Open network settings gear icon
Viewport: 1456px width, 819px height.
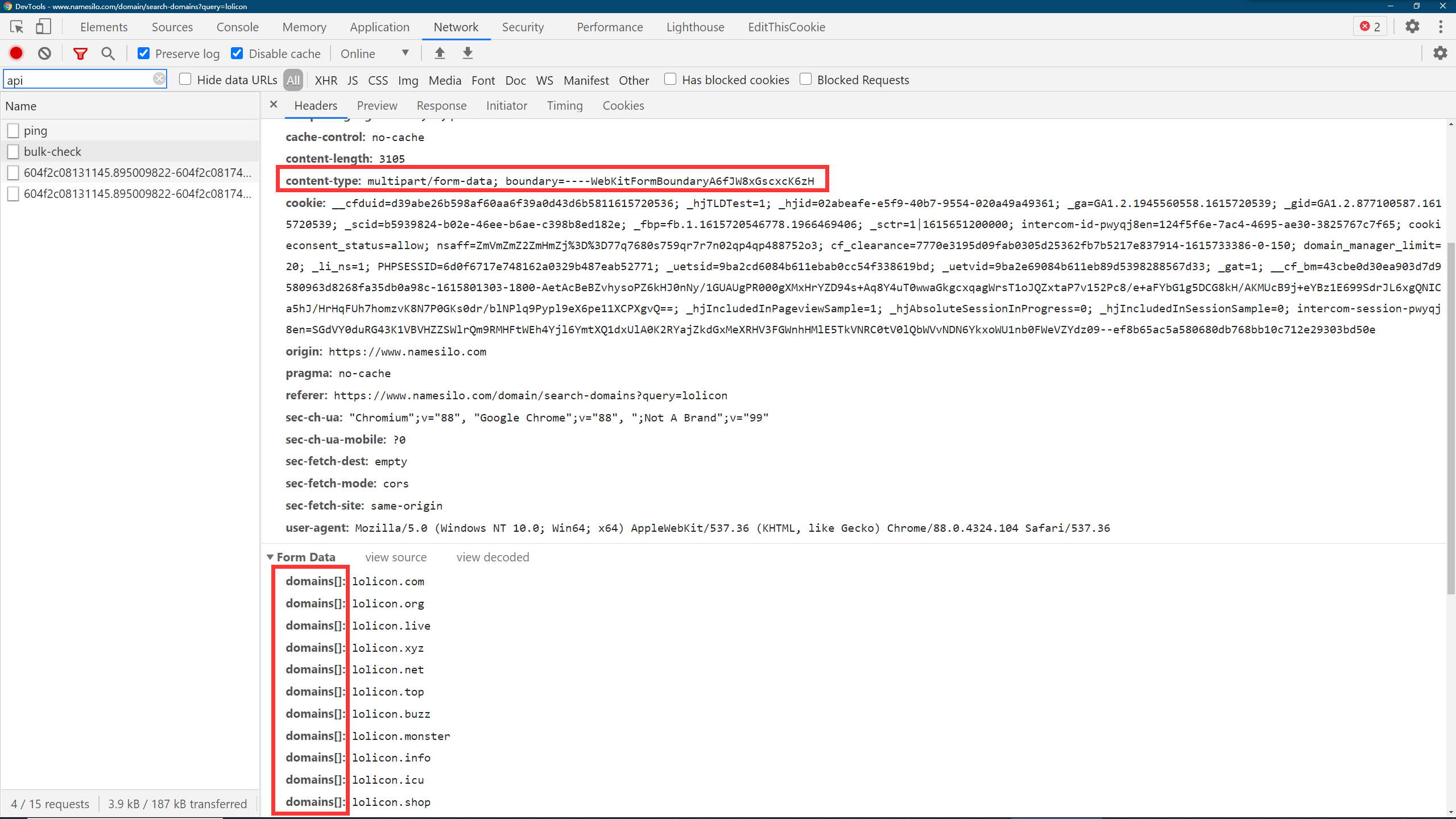1440,53
